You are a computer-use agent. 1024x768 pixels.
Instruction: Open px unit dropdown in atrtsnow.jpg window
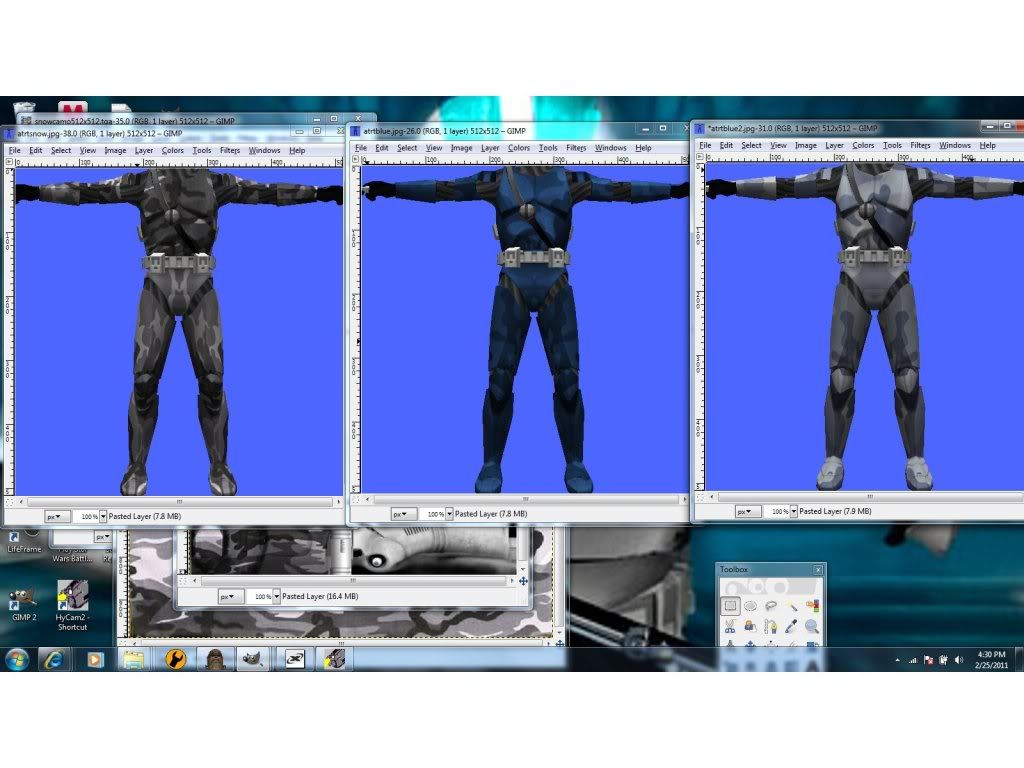[x=57, y=517]
